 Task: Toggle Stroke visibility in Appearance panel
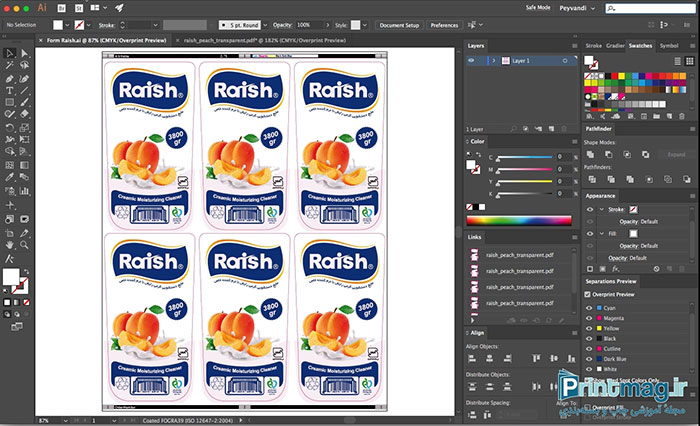click(x=590, y=209)
